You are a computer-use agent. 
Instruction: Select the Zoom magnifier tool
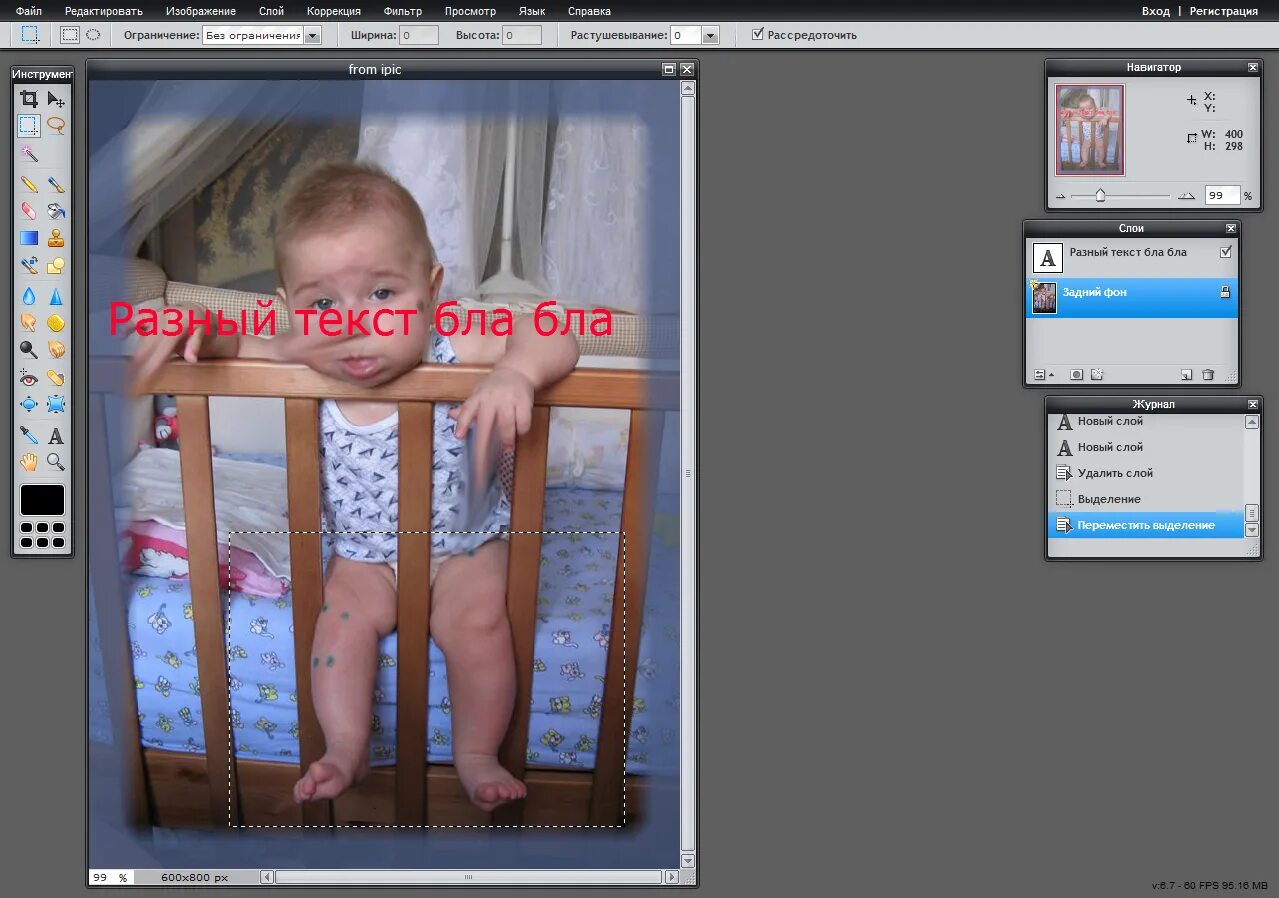coord(56,462)
